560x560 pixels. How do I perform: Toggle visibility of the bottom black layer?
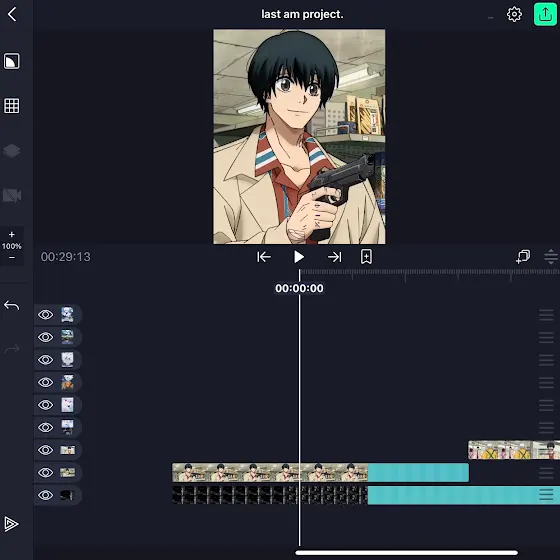click(x=46, y=495)
